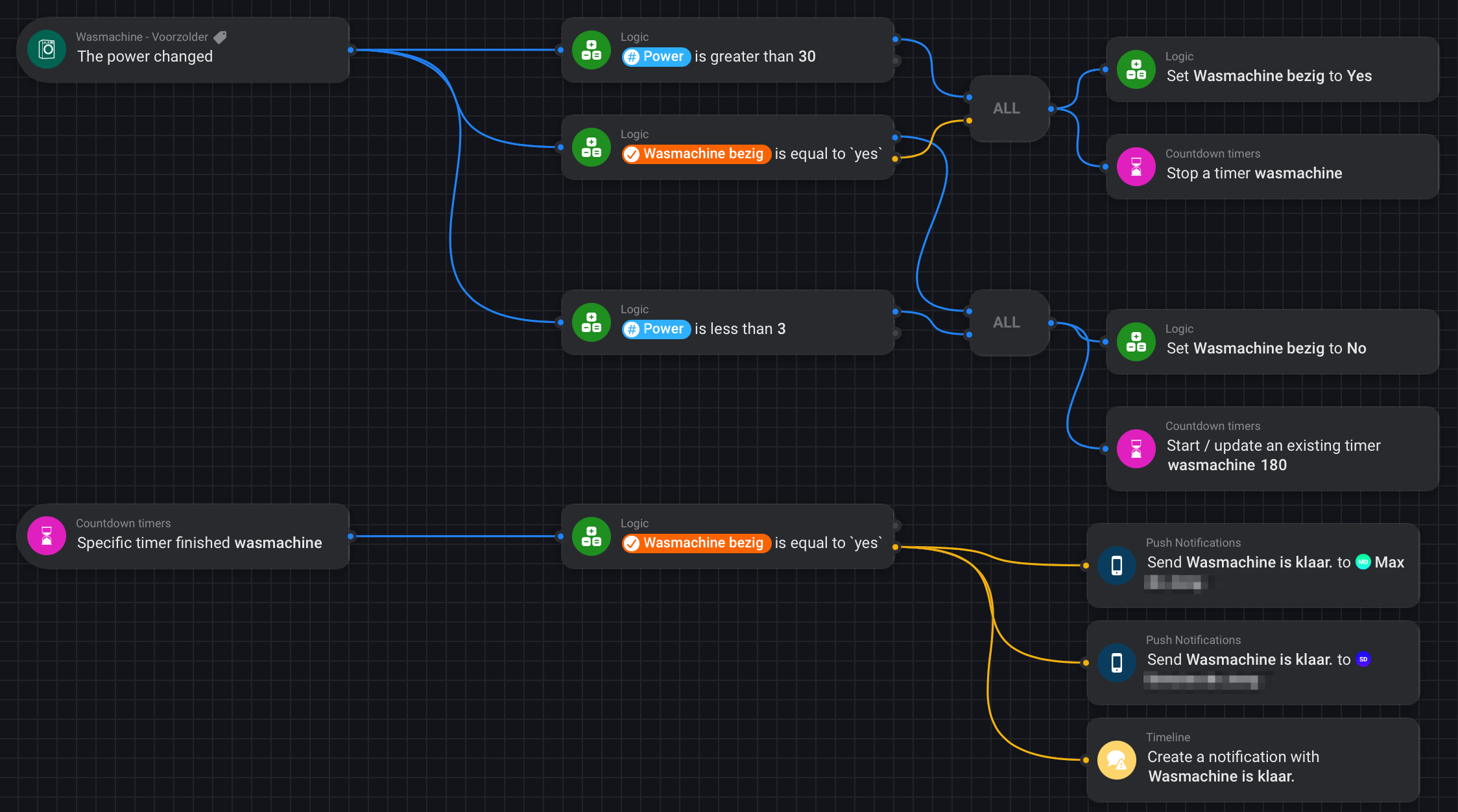Click the Timeline notification speech bubble icon
Image resolution: width=1458 pixels, height=812 pixels.
point(1116,760)
